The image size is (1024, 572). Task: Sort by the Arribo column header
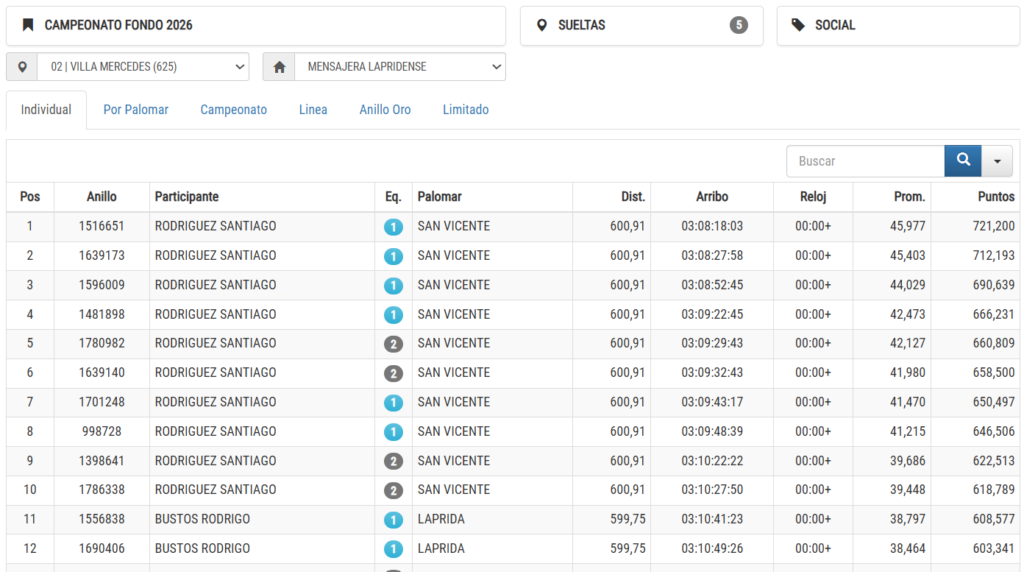(712, 197)
